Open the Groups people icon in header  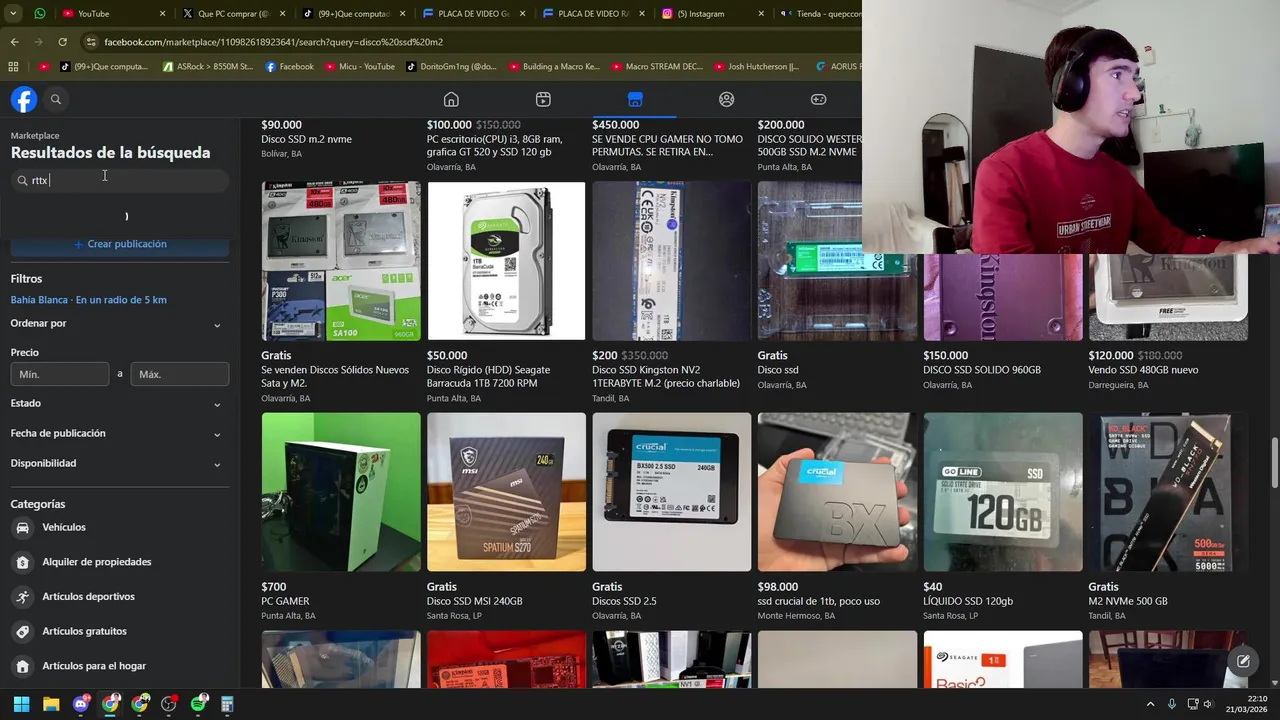tap(727, 99)
